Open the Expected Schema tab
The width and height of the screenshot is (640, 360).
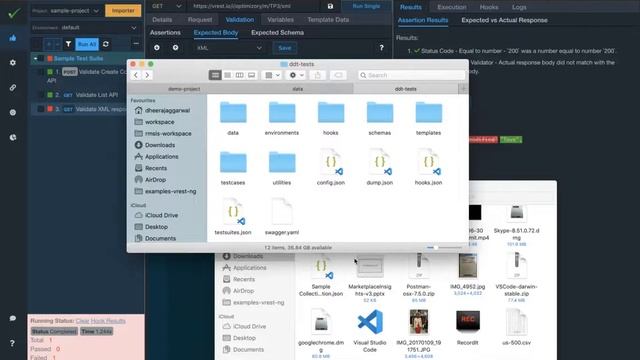point(278,33)
